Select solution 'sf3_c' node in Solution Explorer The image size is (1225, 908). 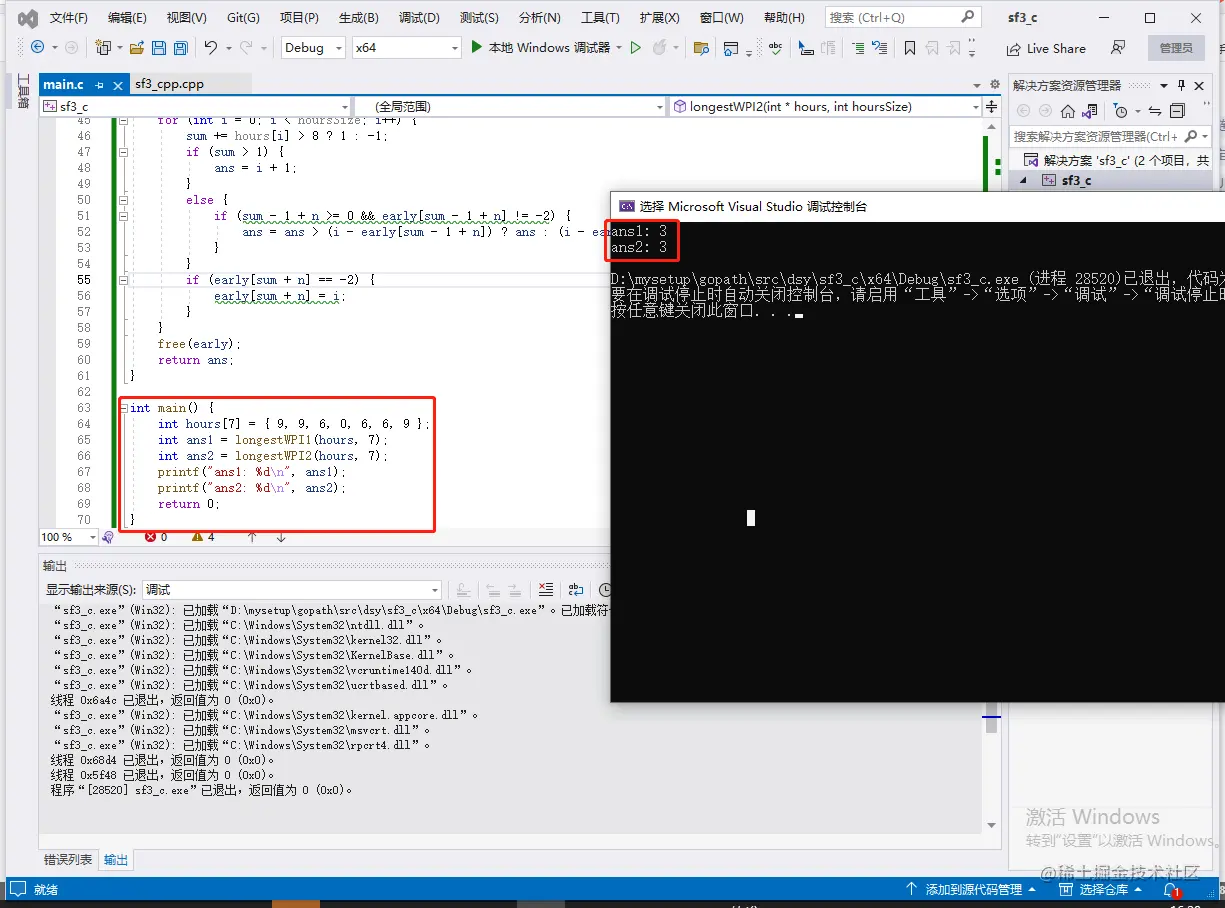1117,160
